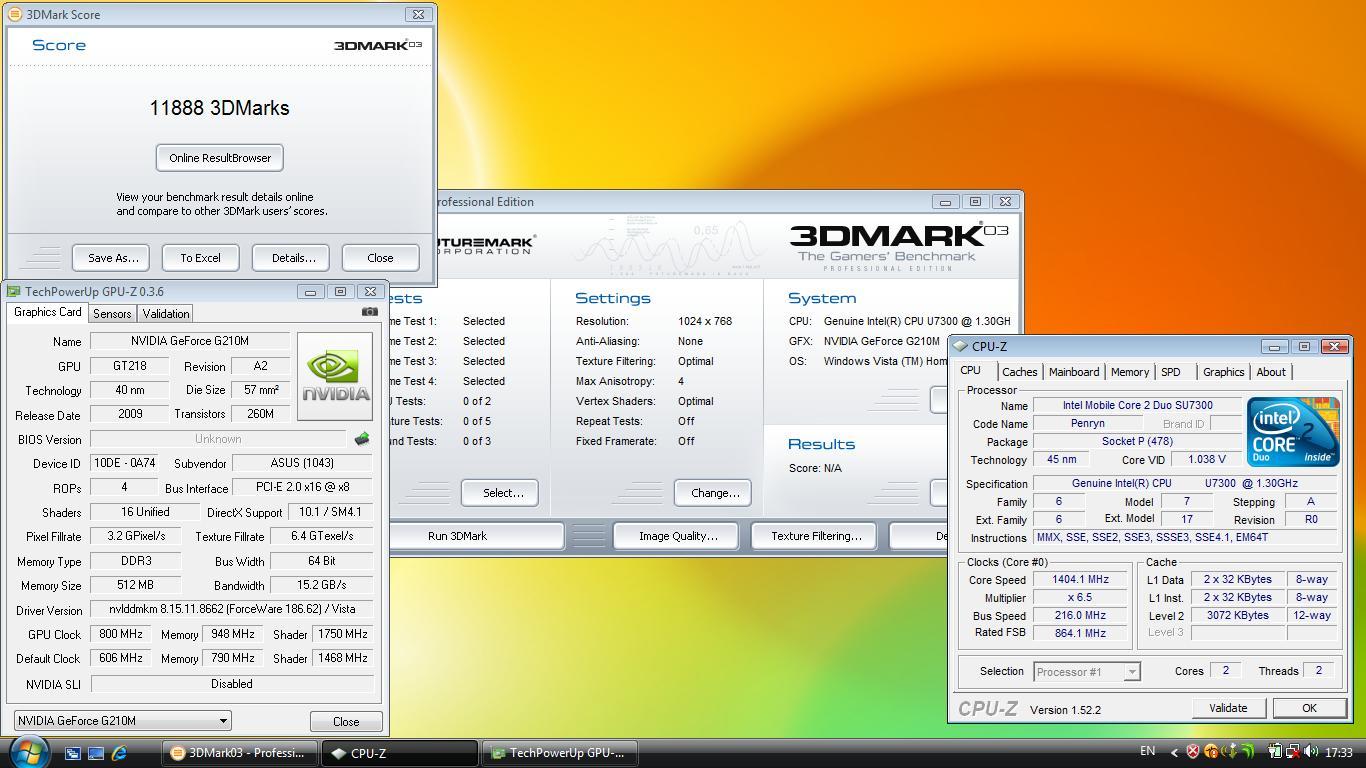Open Texture Filtering... in 3DMark03
Viewport: 1366px width, 768px height.
click(814, 536)
